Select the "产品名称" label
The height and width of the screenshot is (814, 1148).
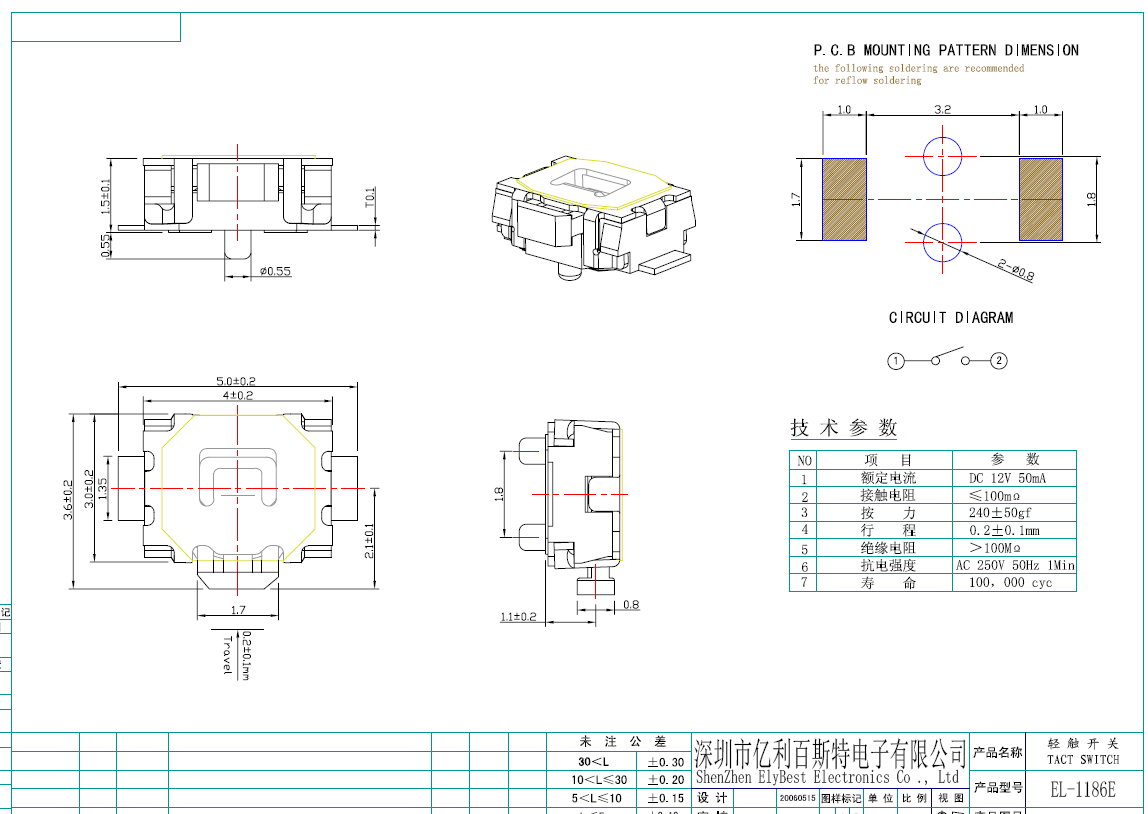(997, 752)
